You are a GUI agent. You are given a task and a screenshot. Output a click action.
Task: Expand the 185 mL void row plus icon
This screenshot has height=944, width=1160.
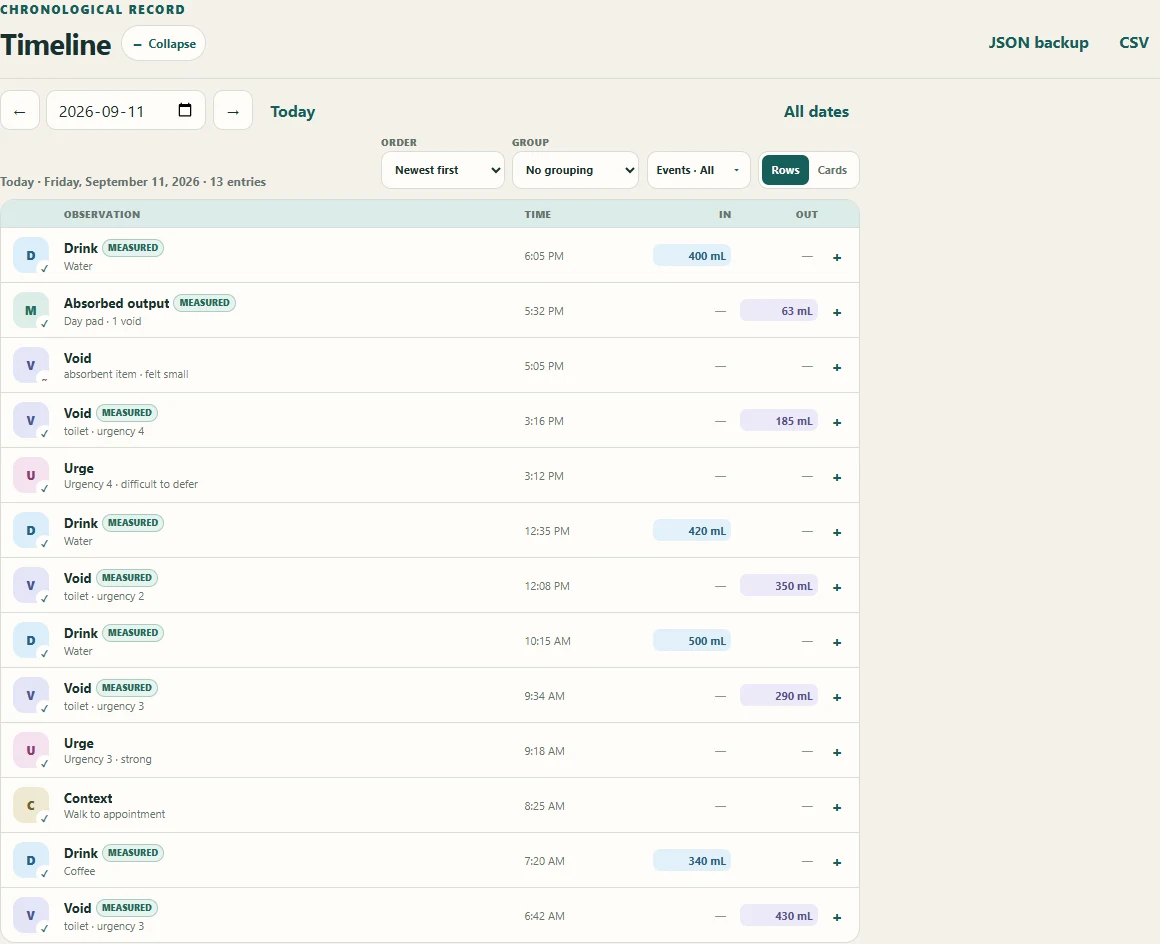(x=837, y=422)
